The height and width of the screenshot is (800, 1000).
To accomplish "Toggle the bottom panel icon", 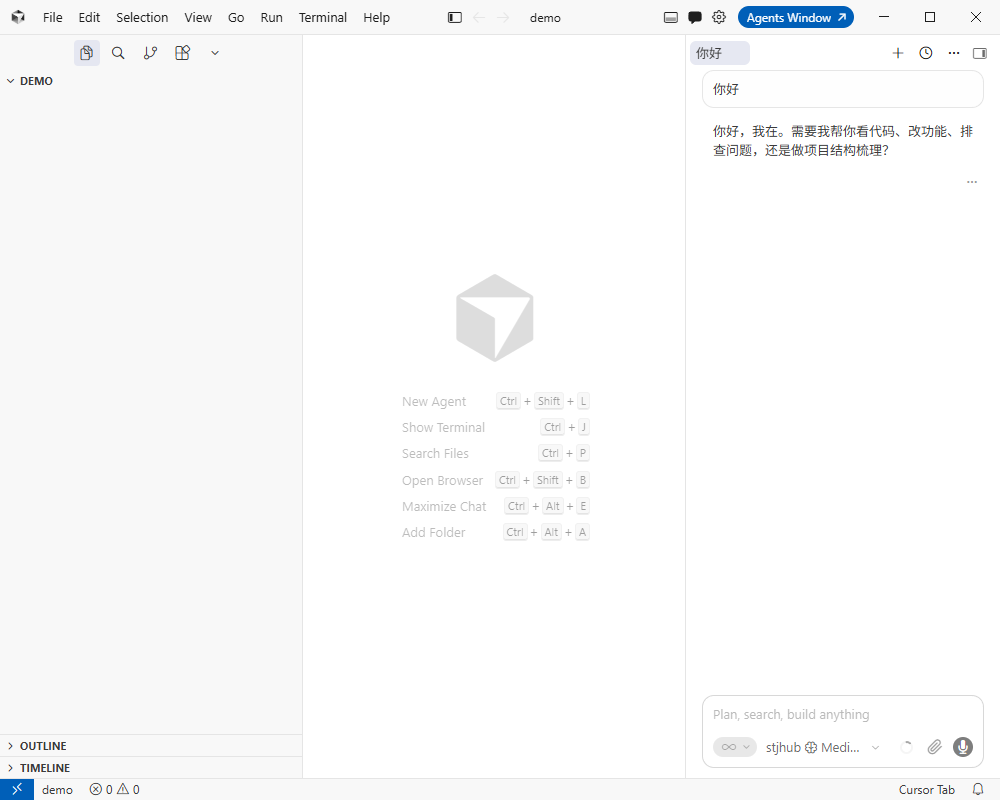I will (x=671, y=17).
